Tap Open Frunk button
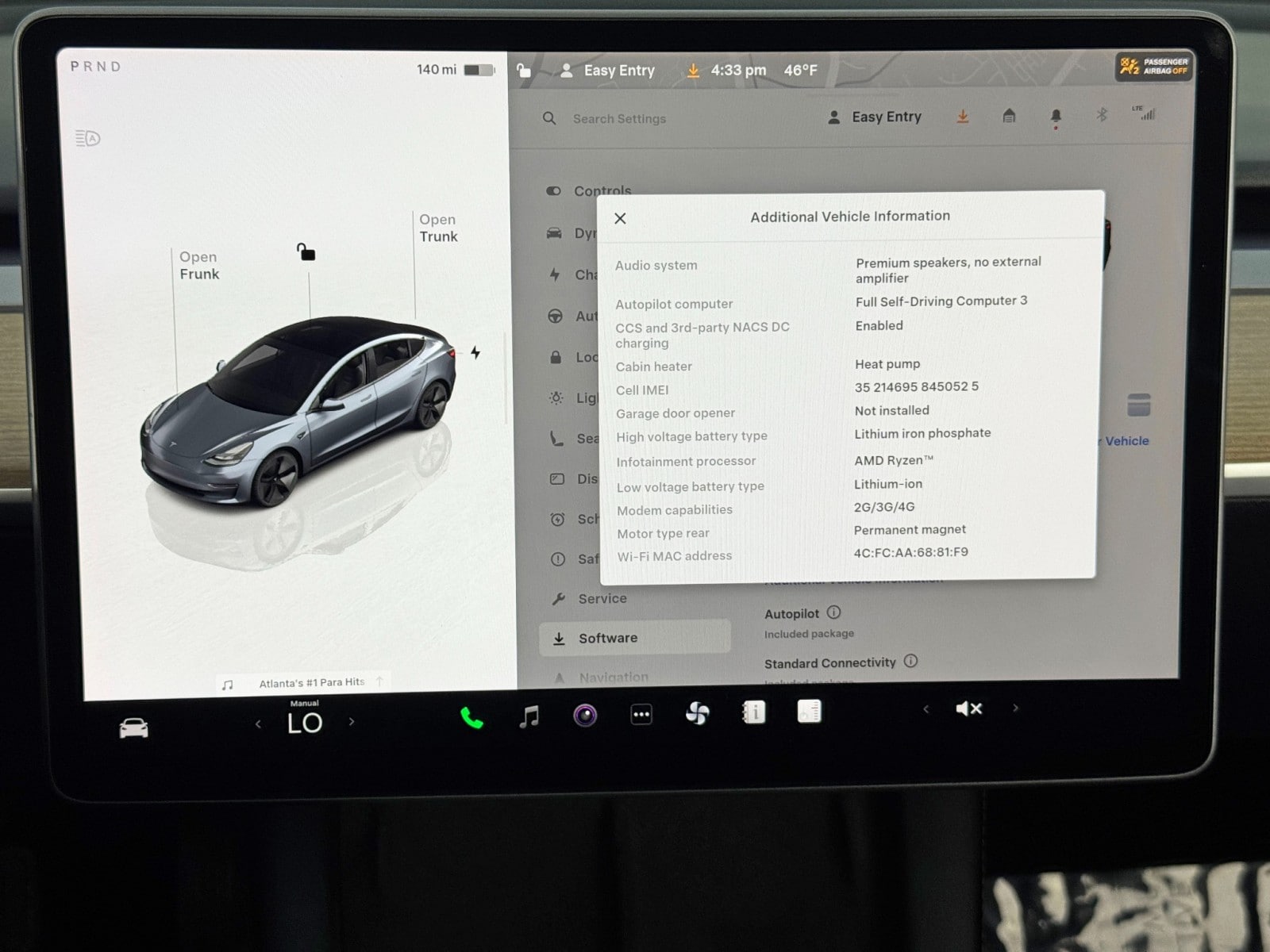The height and width of the screenshot is (952, 1270). tap(198, 266)
